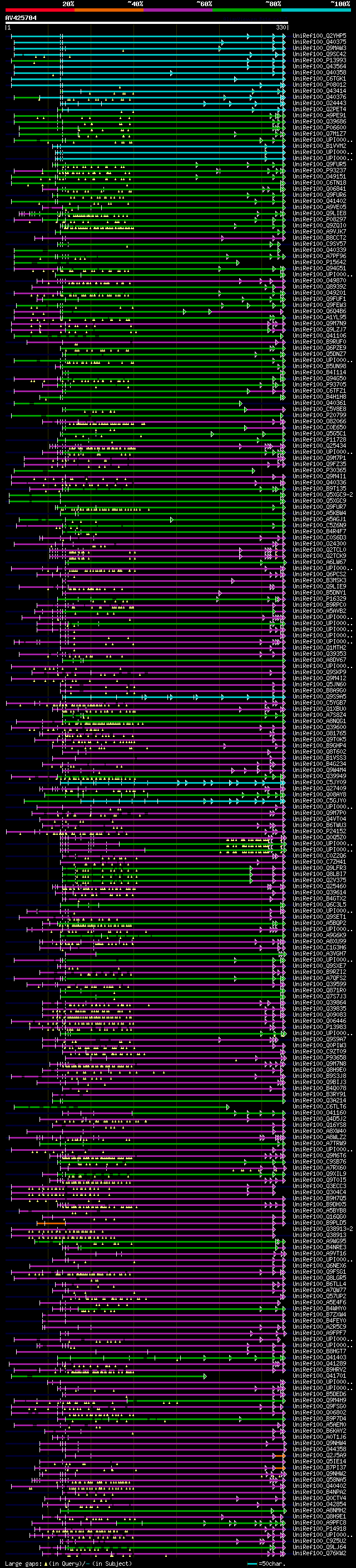This screenshot has width=356, height=1568.
Task: Pick hit UniRef100_Q43414
Action: [319, 91]
